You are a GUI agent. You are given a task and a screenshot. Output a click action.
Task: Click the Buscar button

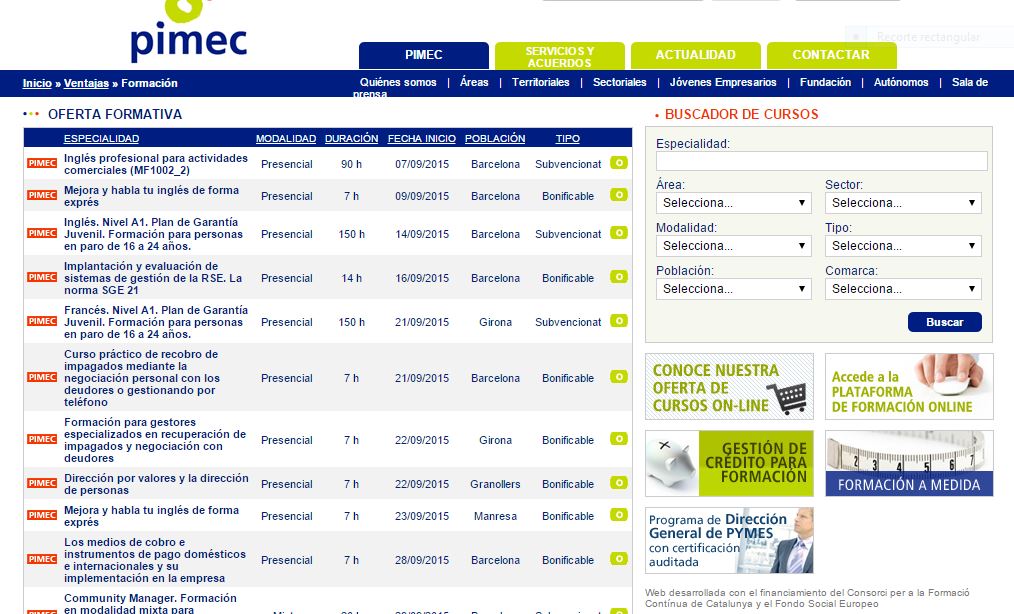point(945,322)
